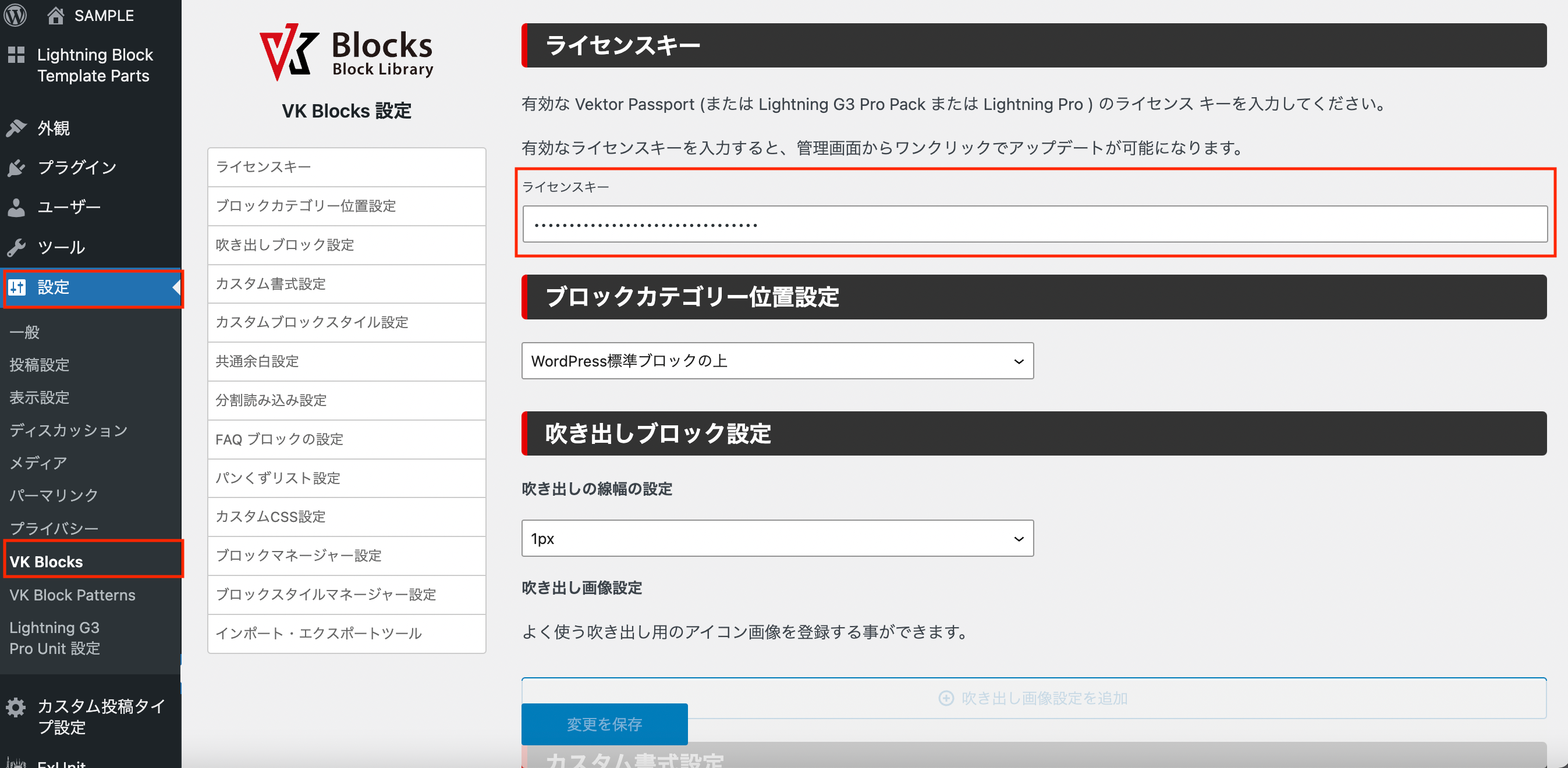Viewport: 1568px width, 768px height.
Task: Open the SAMPLE site home icon
Action: 56,15
